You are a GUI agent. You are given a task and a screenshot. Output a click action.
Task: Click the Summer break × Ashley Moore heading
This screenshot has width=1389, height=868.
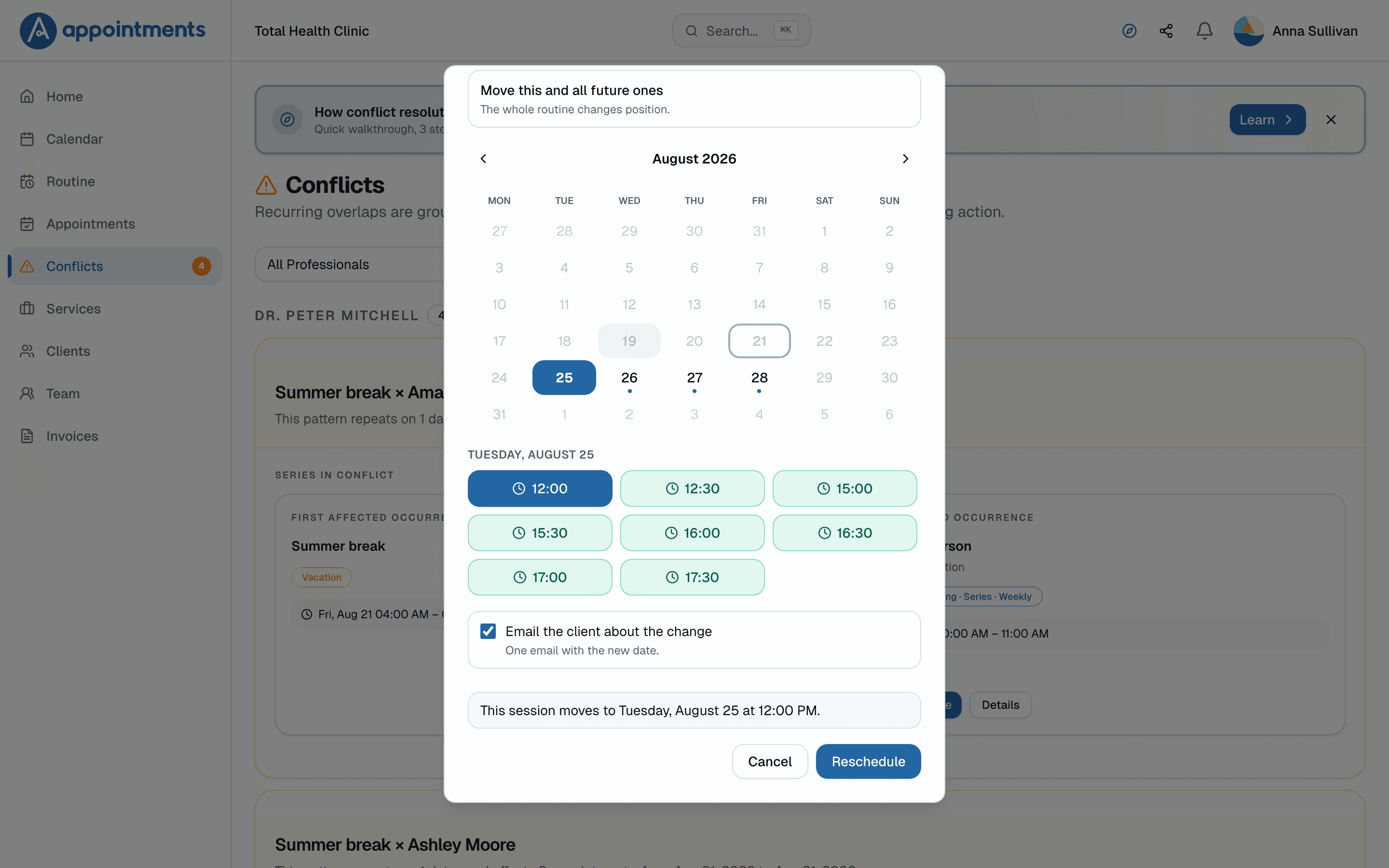[x=395, y=845]
